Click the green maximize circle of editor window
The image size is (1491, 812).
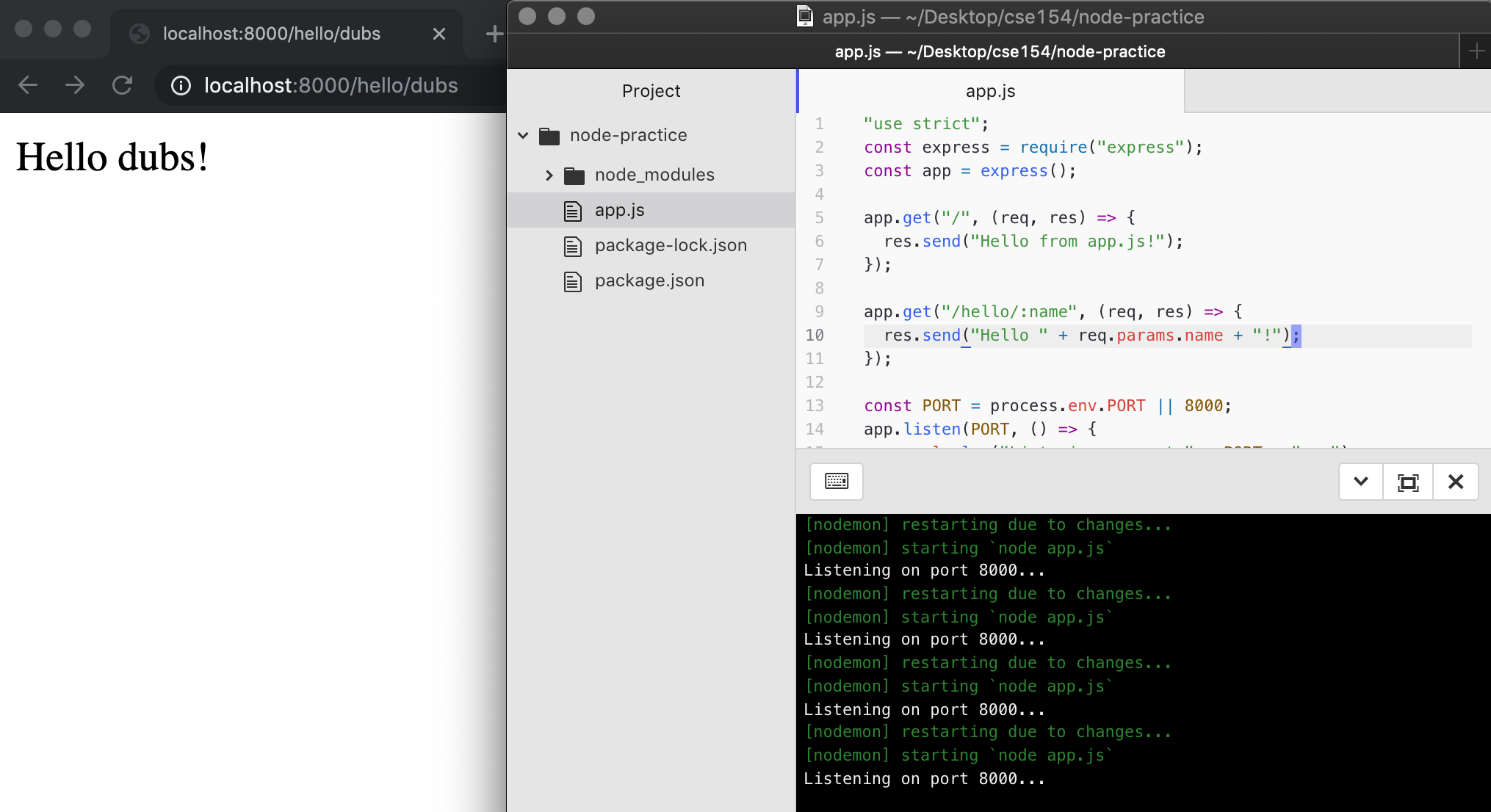[x=586, y=16]
